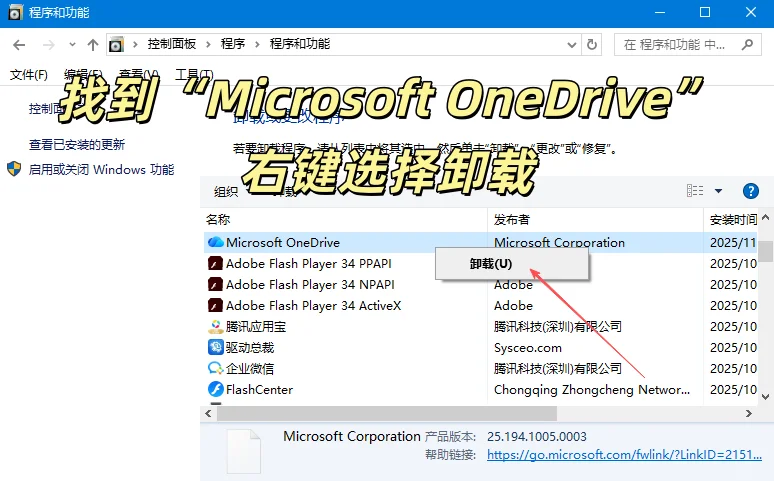Select the 企业微信 entry
The width and height of the screenshot is (774, 481).
(x=250, y=369)
